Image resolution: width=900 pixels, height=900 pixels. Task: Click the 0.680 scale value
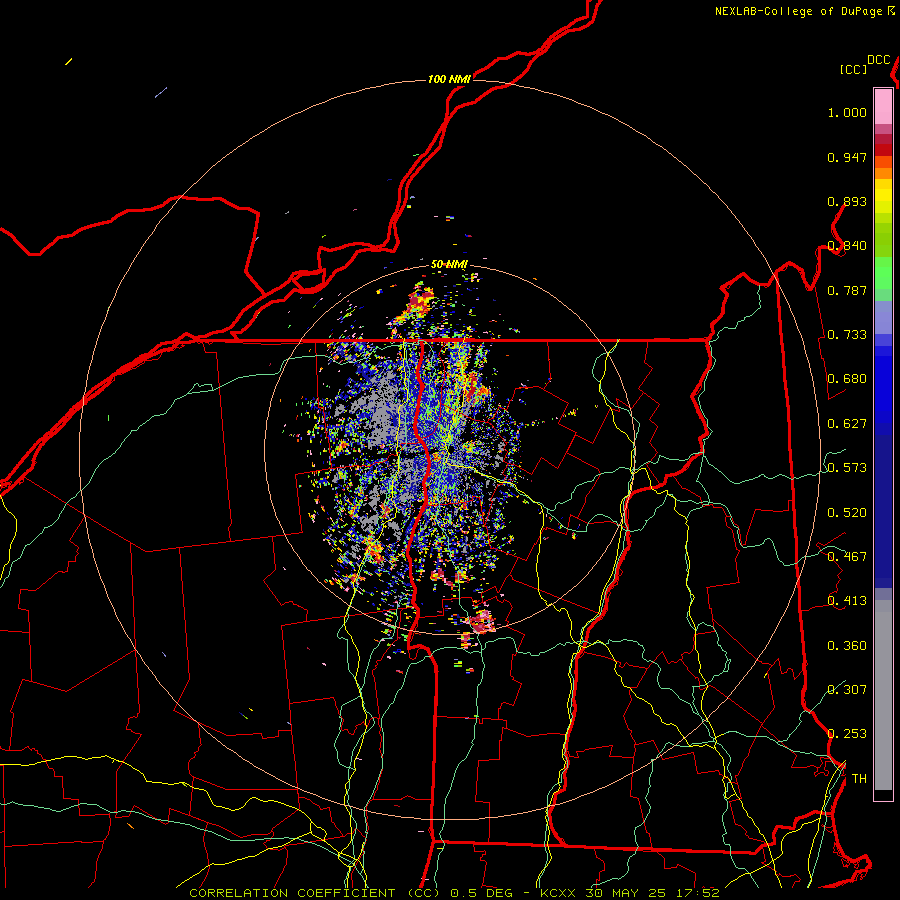(847, 379)
